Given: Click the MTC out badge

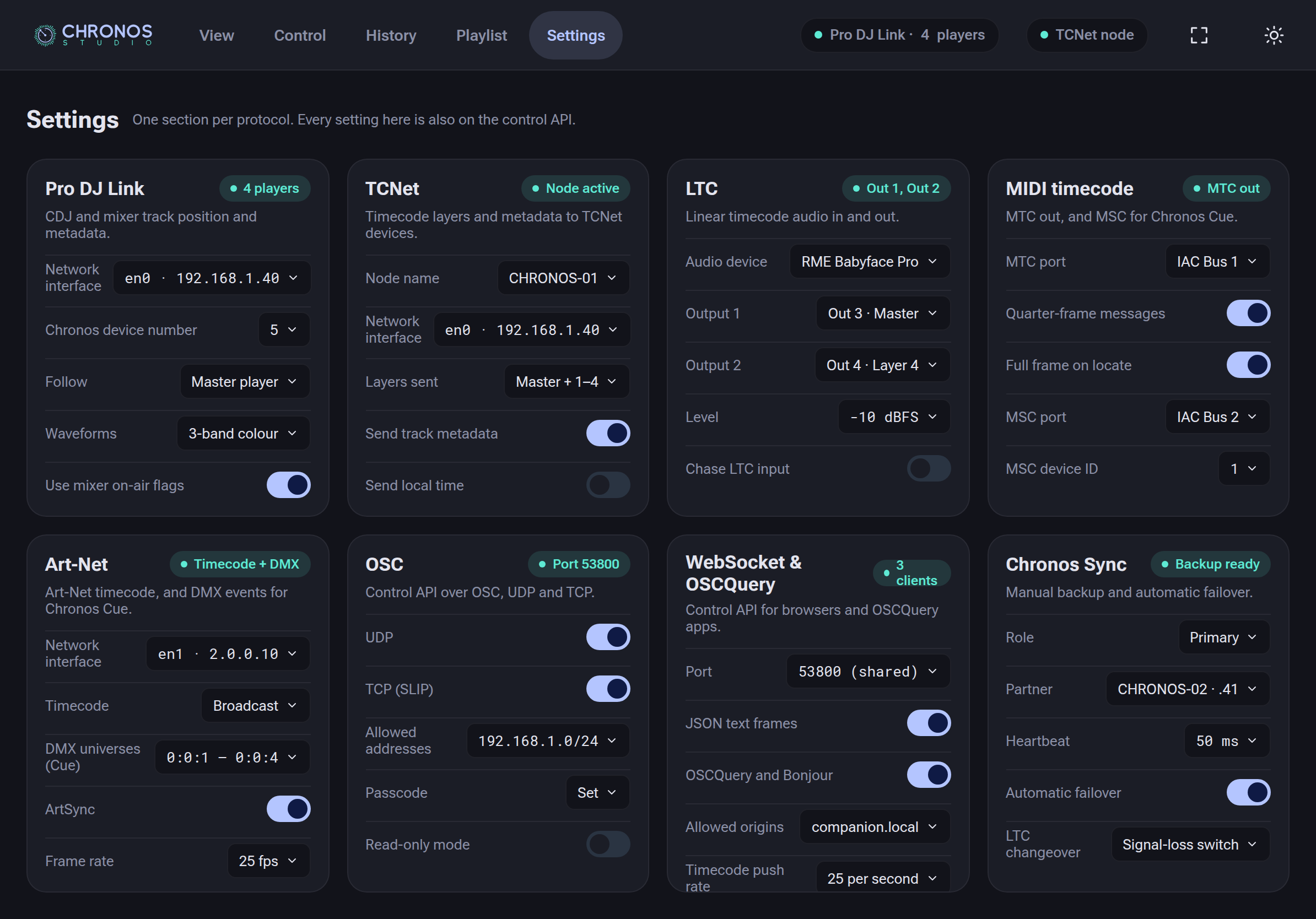Looking at the screenshot, I should (1227, 188).
